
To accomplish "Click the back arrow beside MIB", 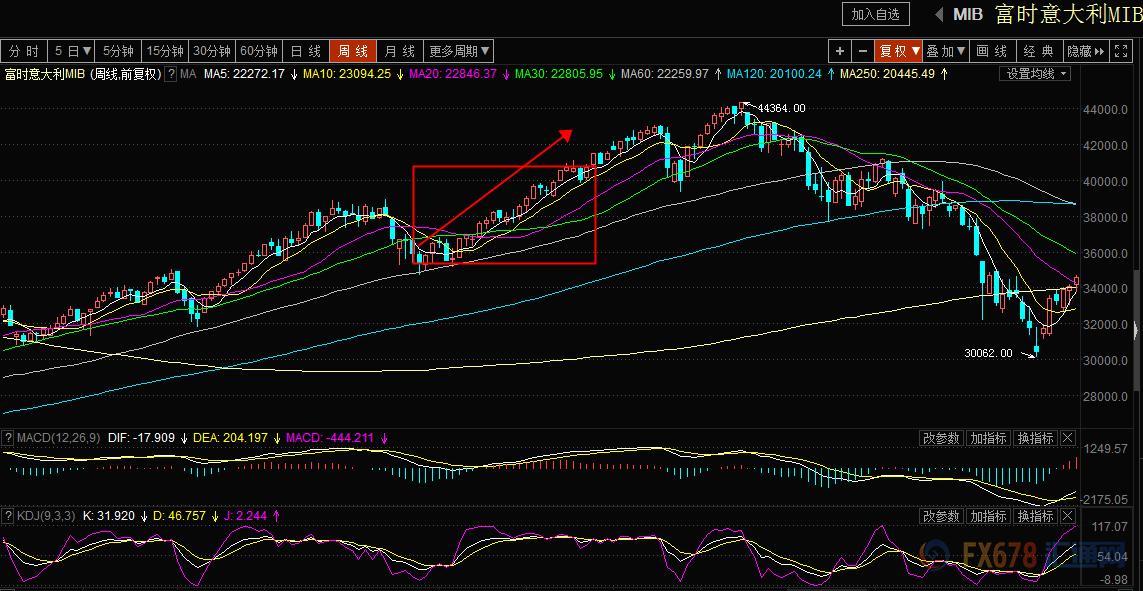I will 938,14.
